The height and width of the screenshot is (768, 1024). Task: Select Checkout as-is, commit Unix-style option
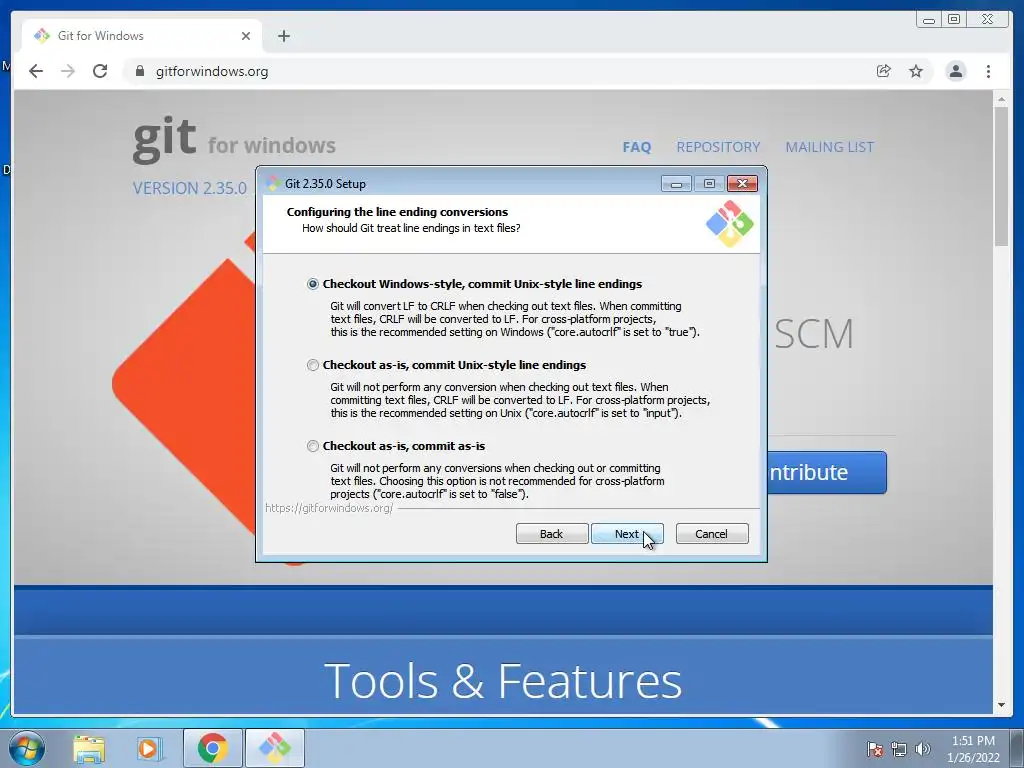(313, 365)
